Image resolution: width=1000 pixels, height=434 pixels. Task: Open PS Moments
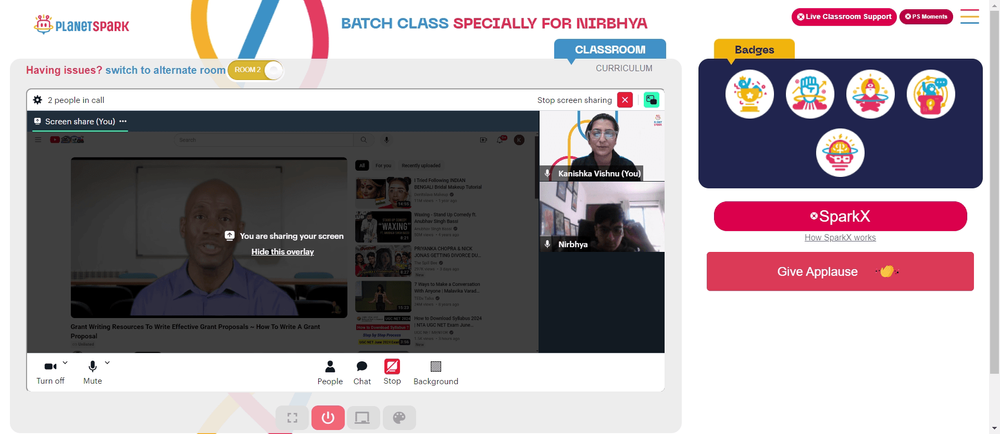click(926, 17)
